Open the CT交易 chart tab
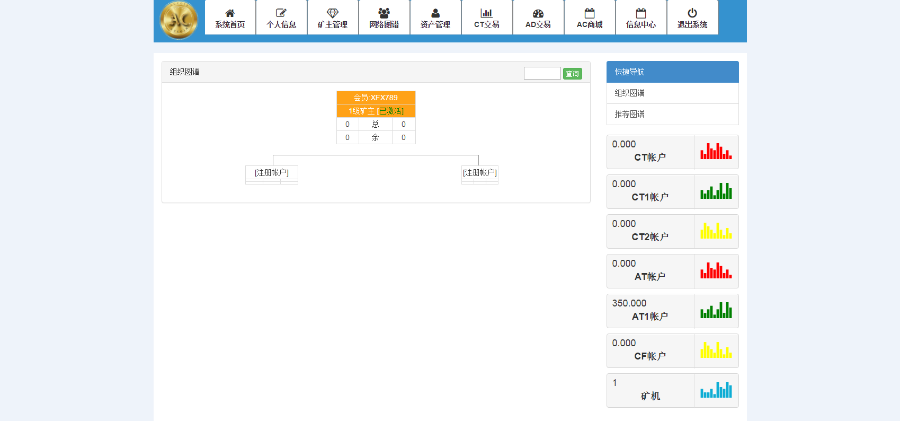The image size is (900, 421). [x=486, y=18]
